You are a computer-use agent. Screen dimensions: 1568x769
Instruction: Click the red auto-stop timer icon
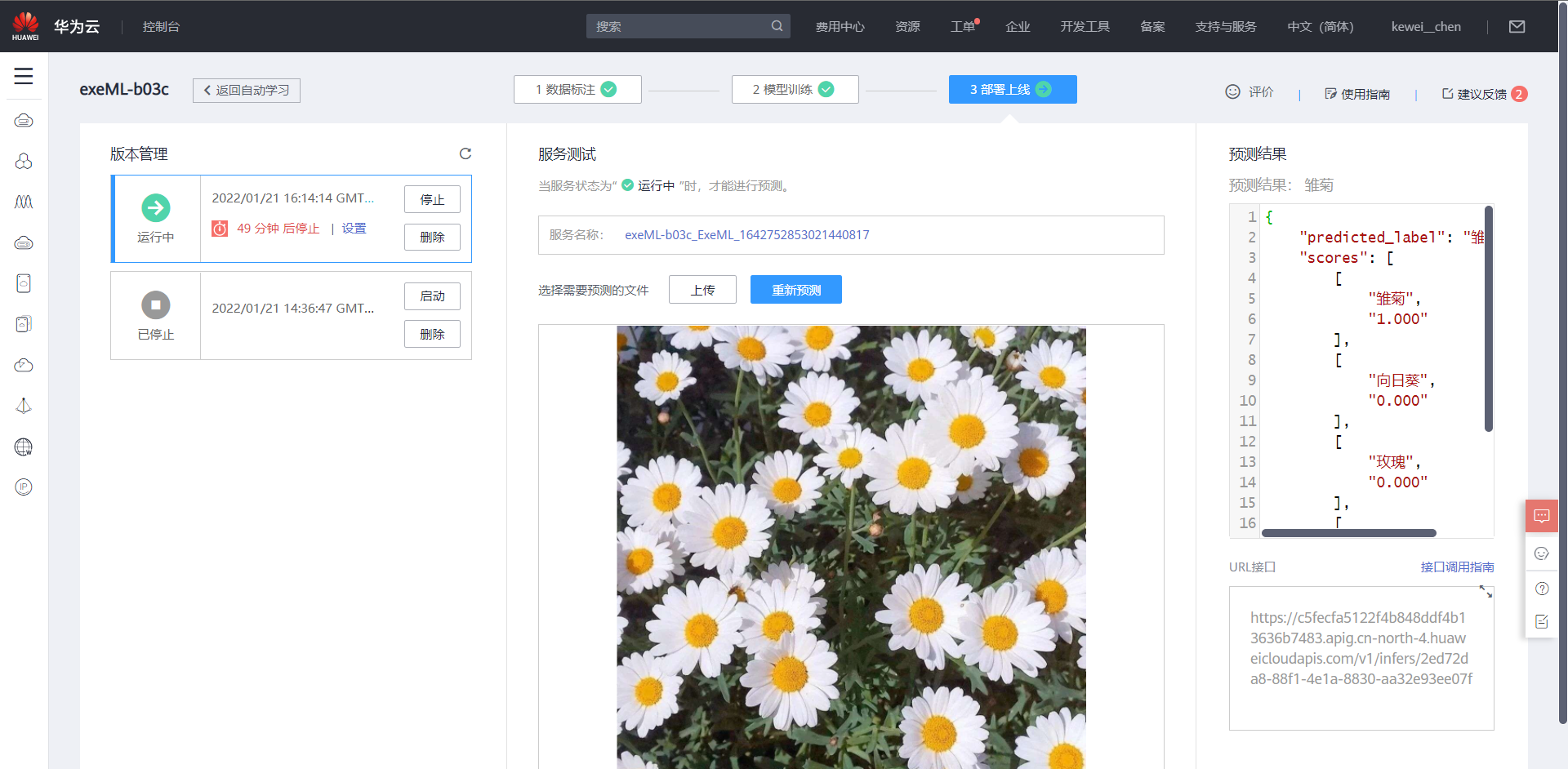point(219,229)
